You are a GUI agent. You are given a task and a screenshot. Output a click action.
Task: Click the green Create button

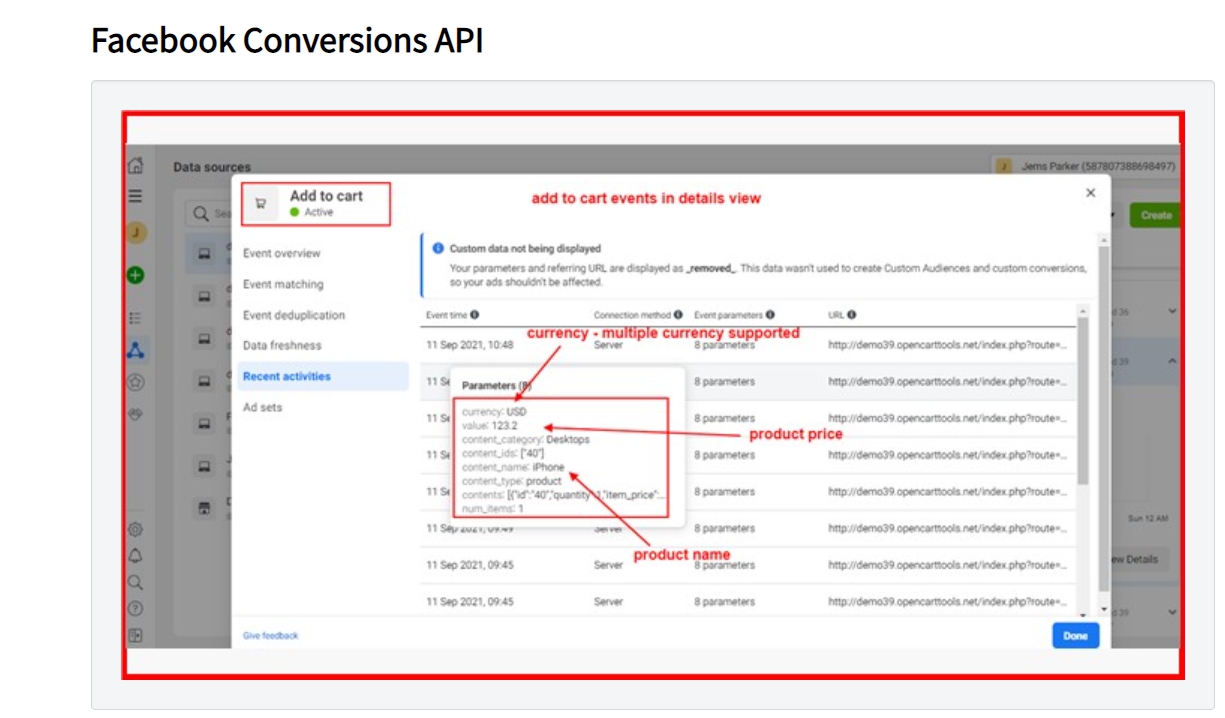tap(1153, 215)
